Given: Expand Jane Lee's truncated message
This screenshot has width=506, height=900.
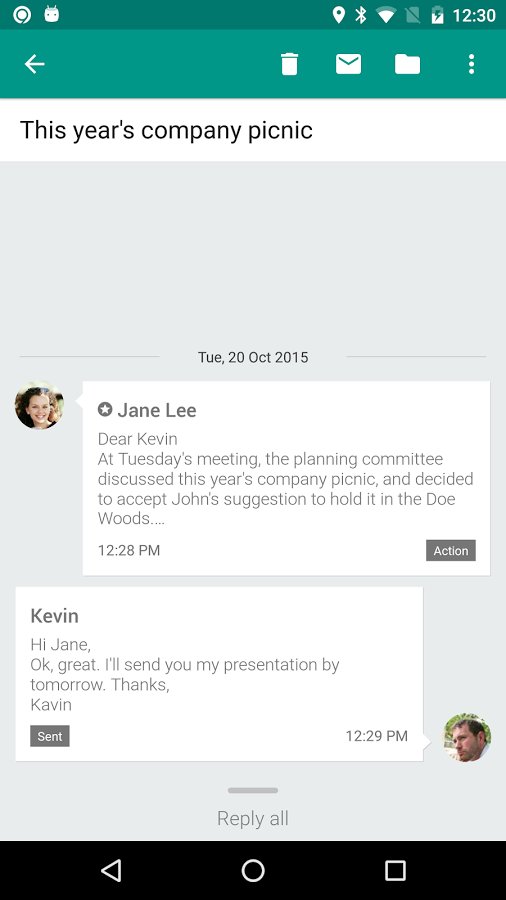Looking at the screenshot, I should click(x=286, y=478).
